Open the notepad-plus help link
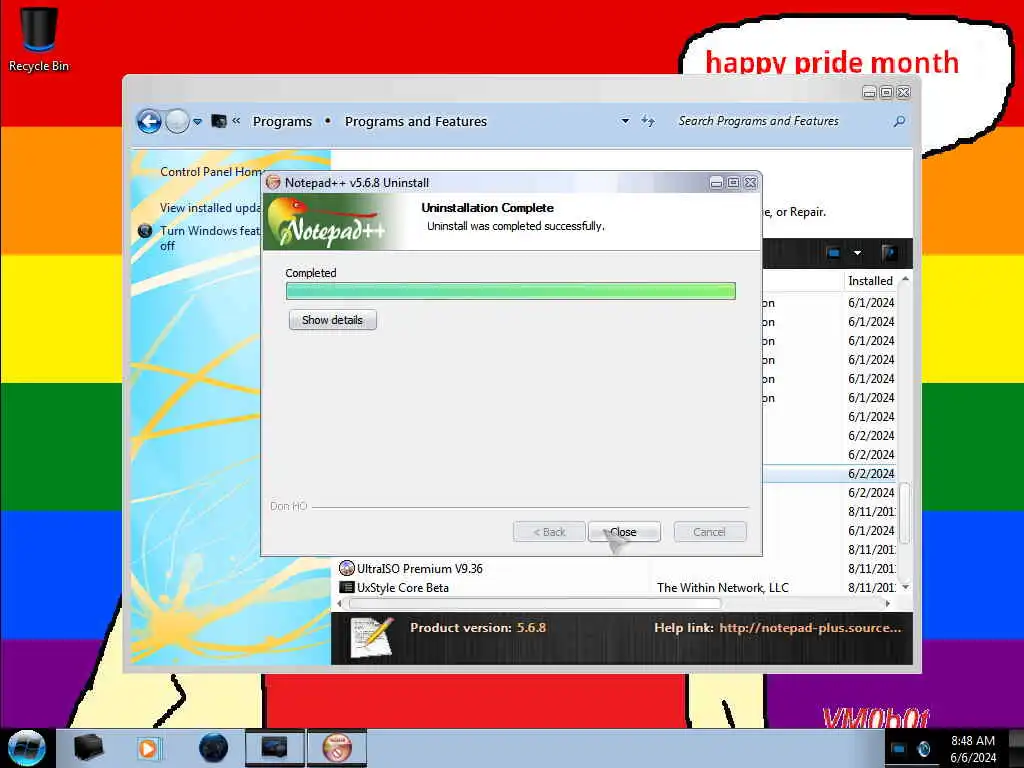Screen dimensions: 1024x768 click(810, 628)
